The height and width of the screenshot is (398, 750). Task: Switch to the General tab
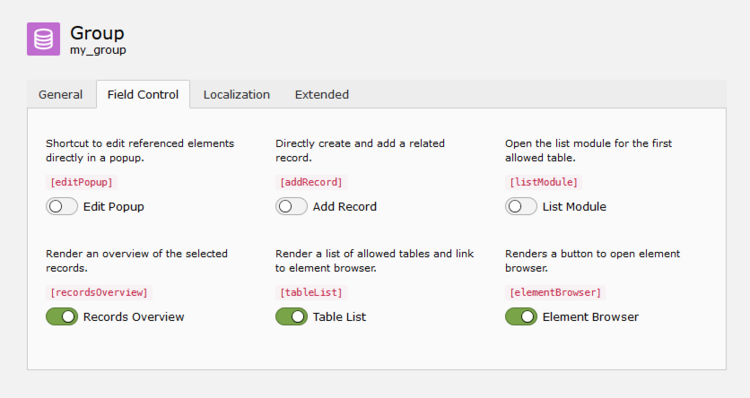(61, 95)
